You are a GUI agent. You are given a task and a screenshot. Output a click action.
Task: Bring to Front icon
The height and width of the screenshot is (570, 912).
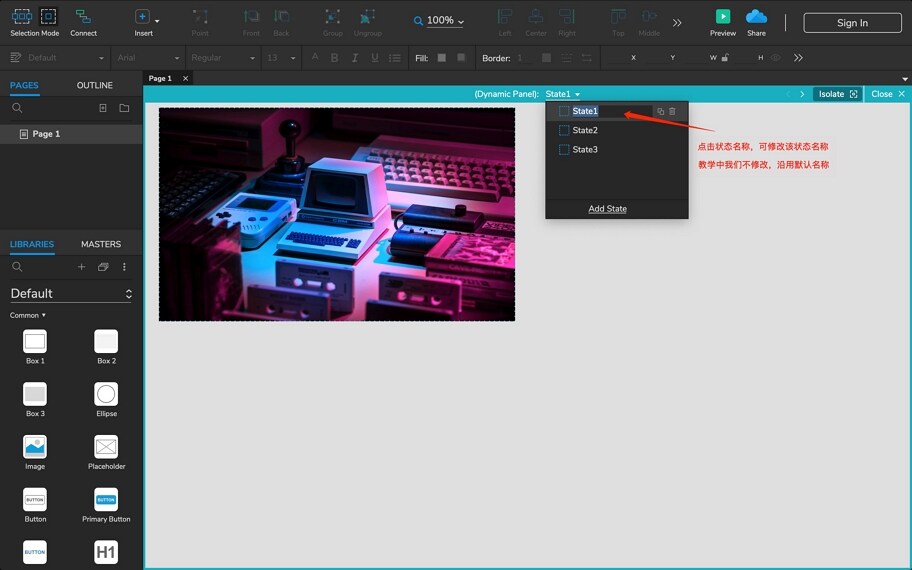[x=251, y=16]
